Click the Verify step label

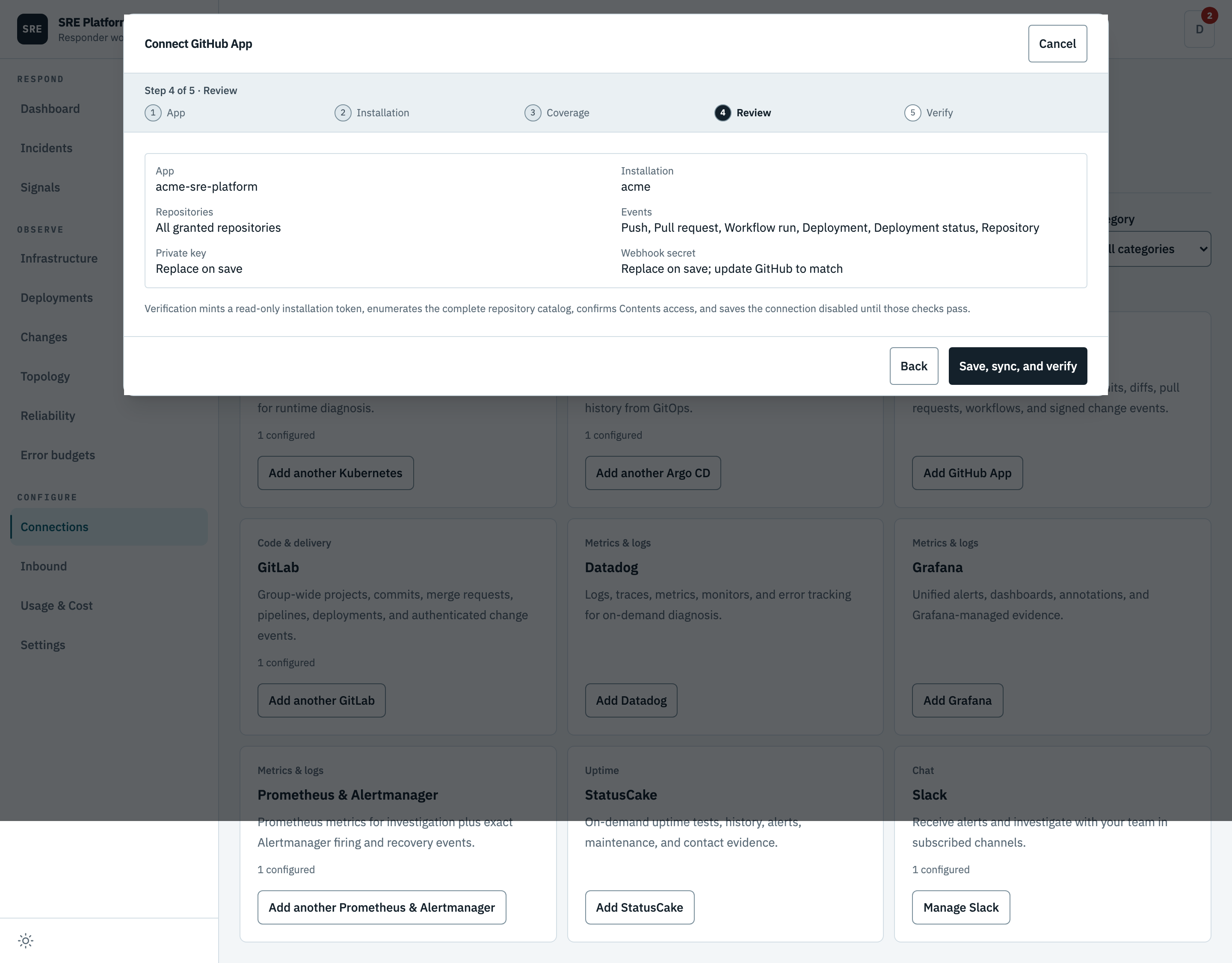click(x=939, y=113)
